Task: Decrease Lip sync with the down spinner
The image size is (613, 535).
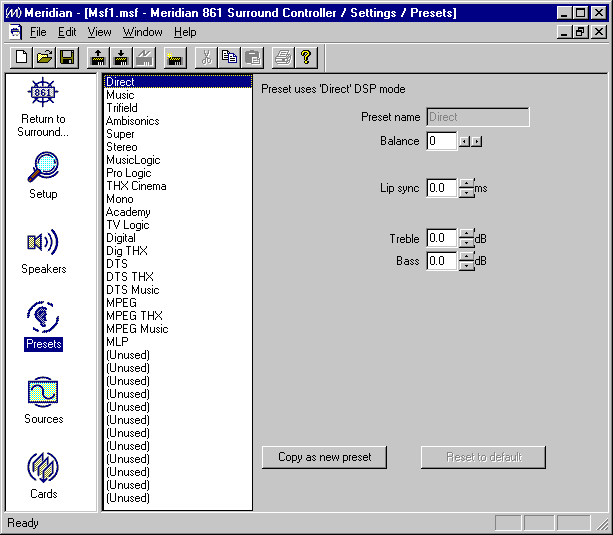Action: click(x=466, y=193)
